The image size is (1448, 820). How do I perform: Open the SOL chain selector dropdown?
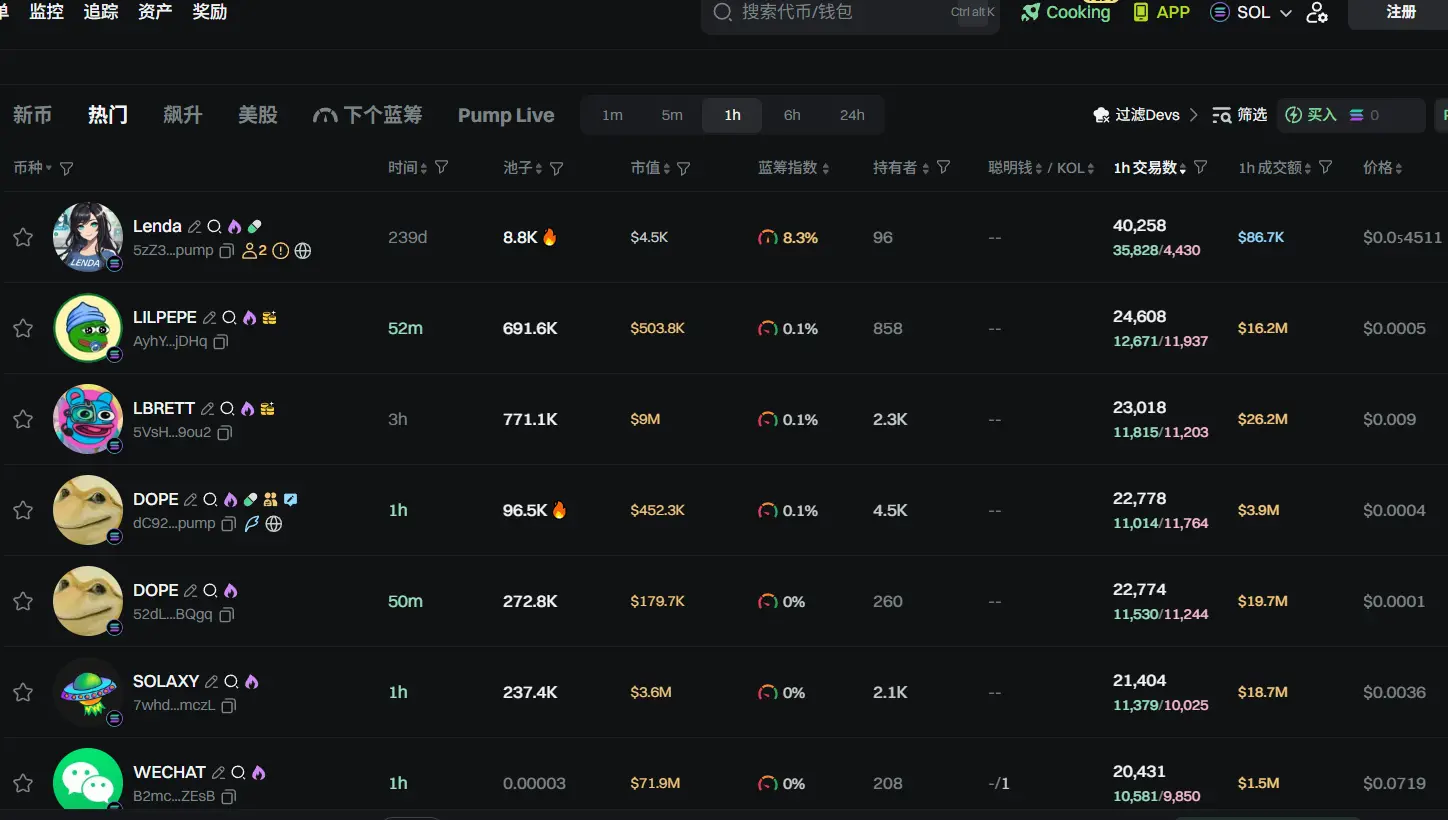[1251, 12]
